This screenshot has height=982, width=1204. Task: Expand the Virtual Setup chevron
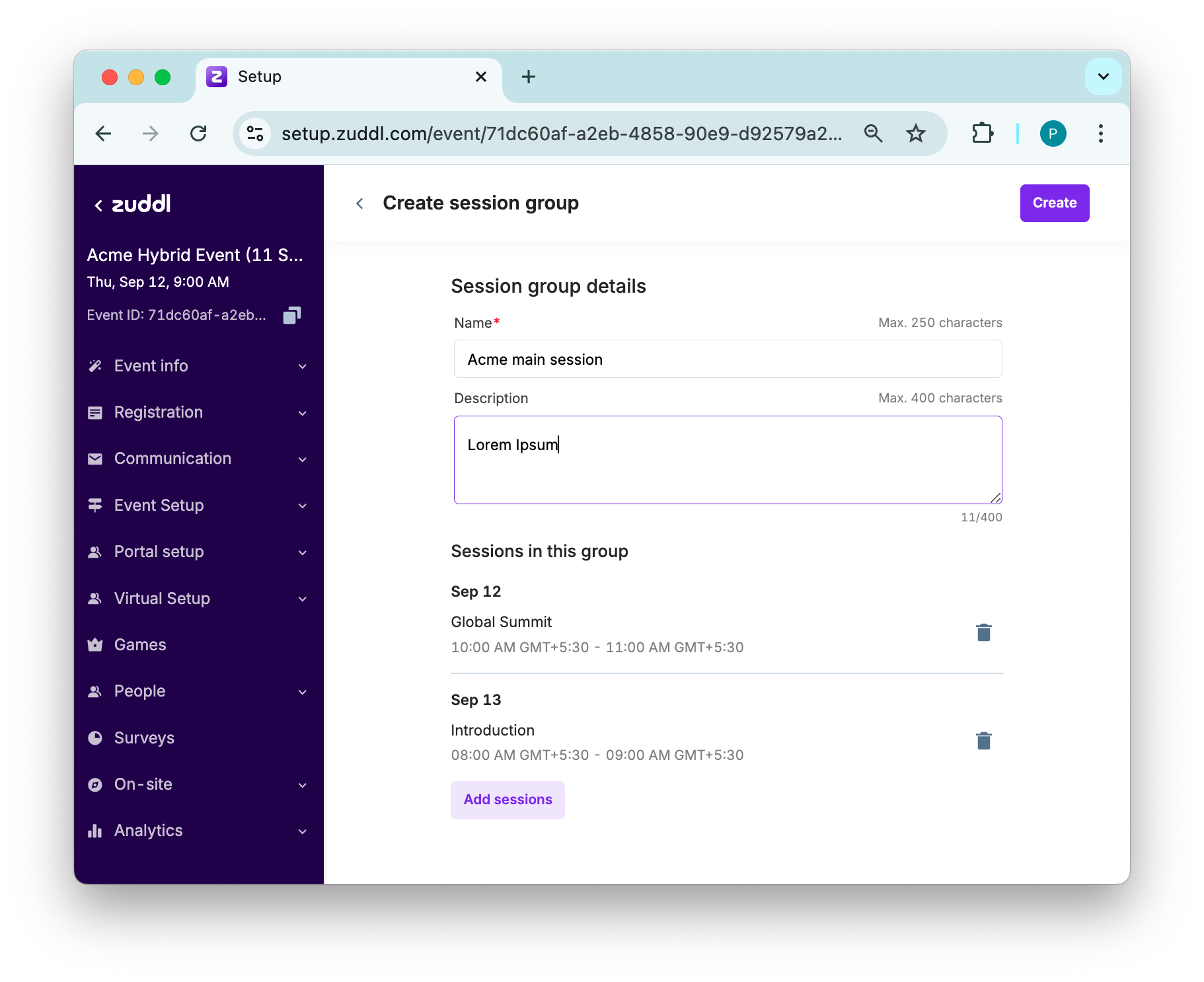pyautogui.click(x=303, y=599)
